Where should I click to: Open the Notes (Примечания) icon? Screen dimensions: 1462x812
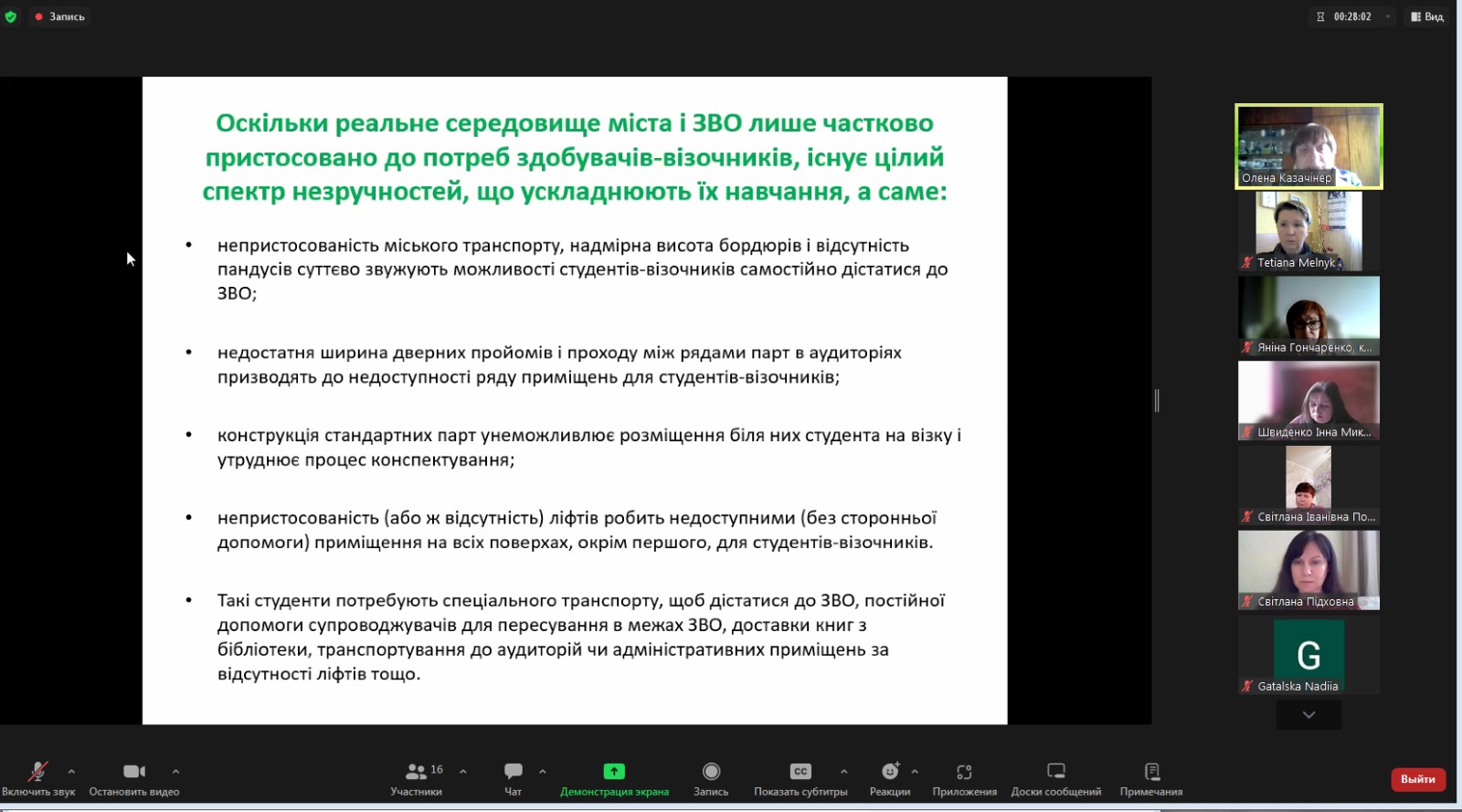[1151, 772]
